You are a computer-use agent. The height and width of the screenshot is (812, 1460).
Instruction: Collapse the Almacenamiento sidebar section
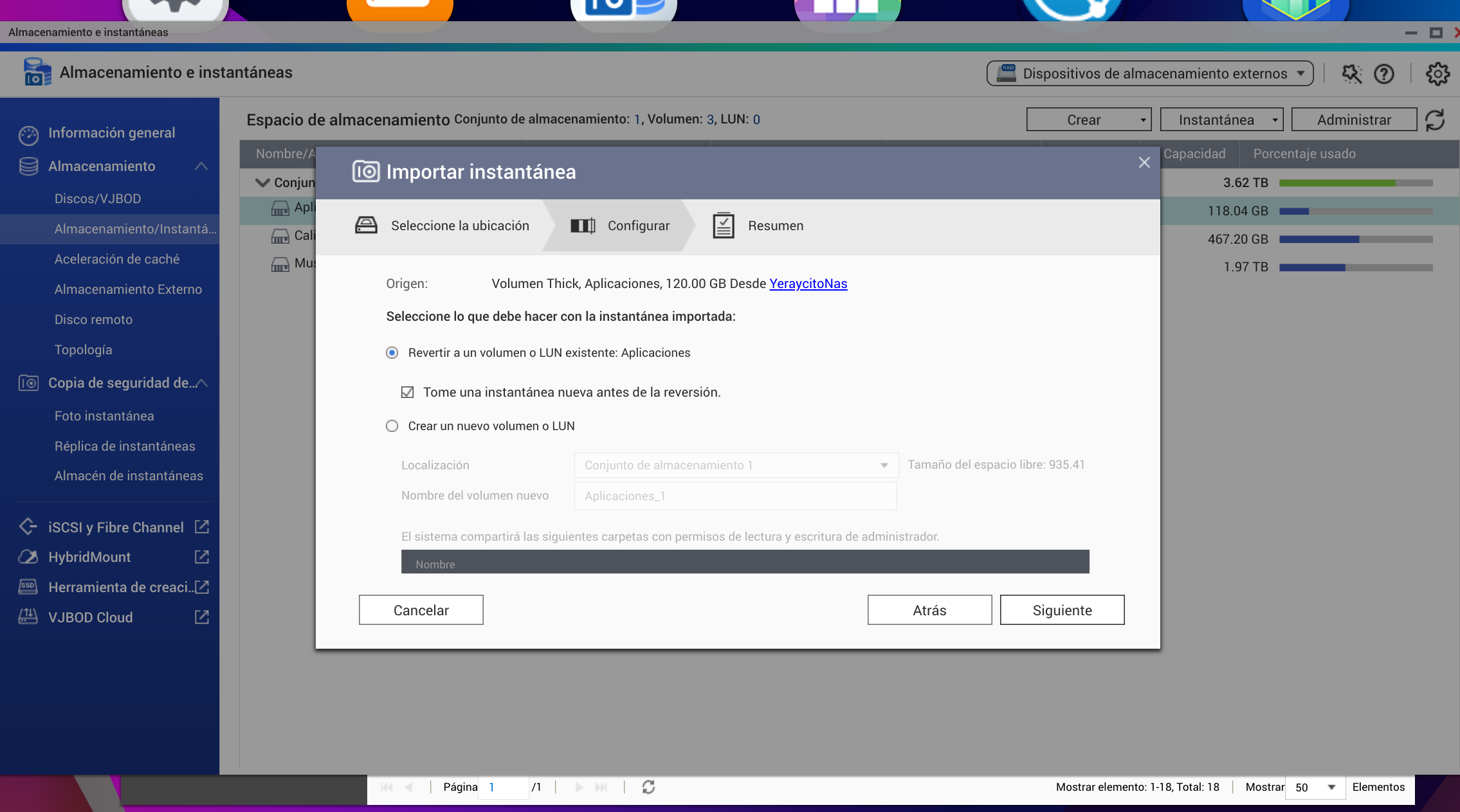point(201,167)
